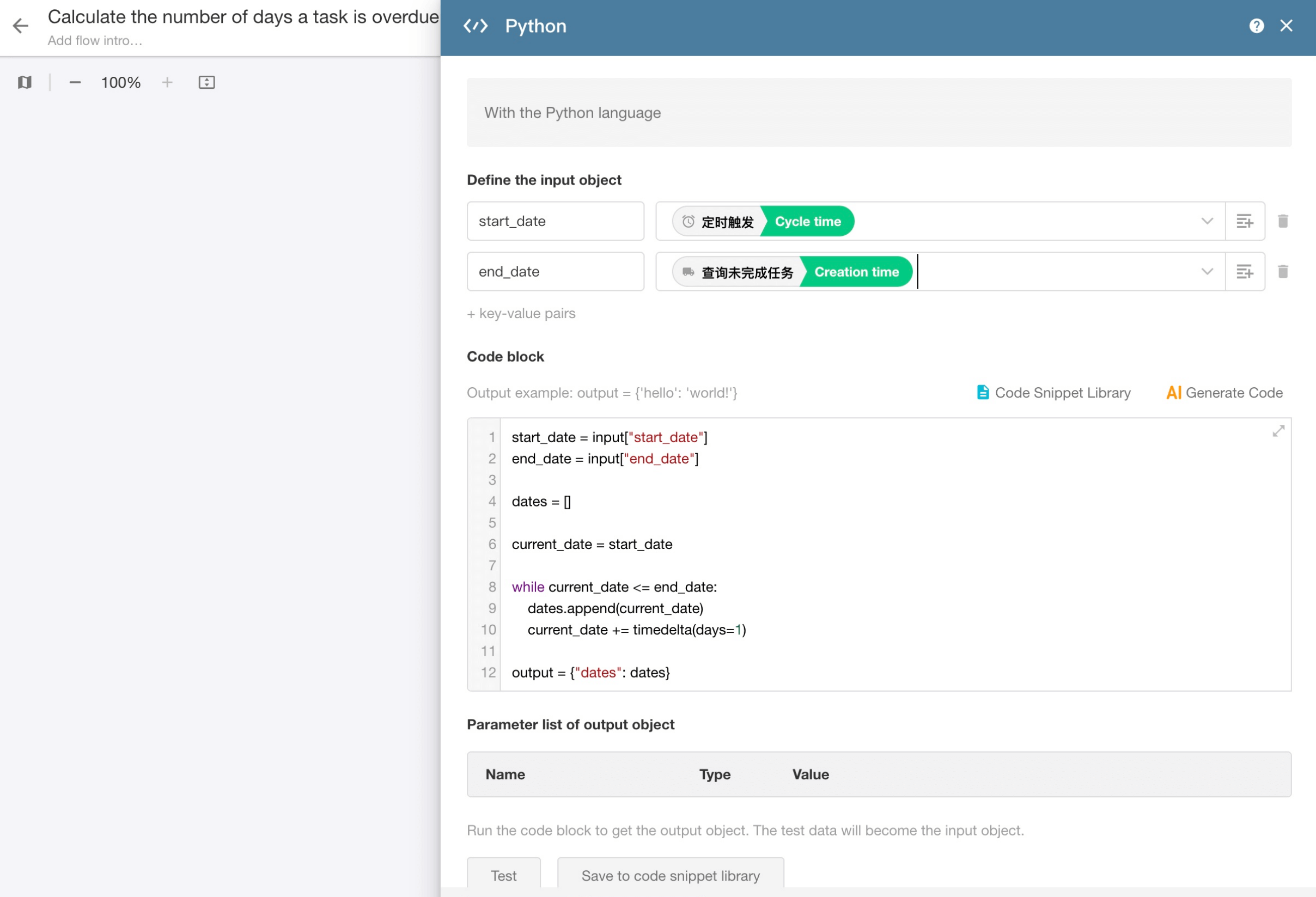The height and width of the screenshot is (897, 1316).
Task: Close the Python panel
Action: (x=1286, y=26)
